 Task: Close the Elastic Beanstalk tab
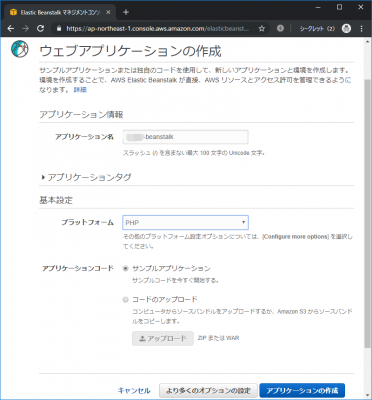click(x=108, y=12)
